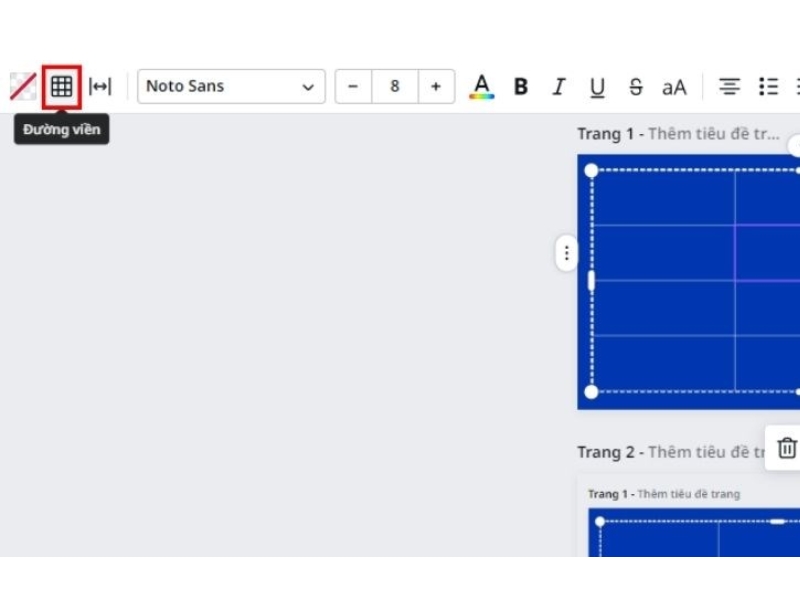Open the cell spacing adjustment icon

[x=100, y=86]
